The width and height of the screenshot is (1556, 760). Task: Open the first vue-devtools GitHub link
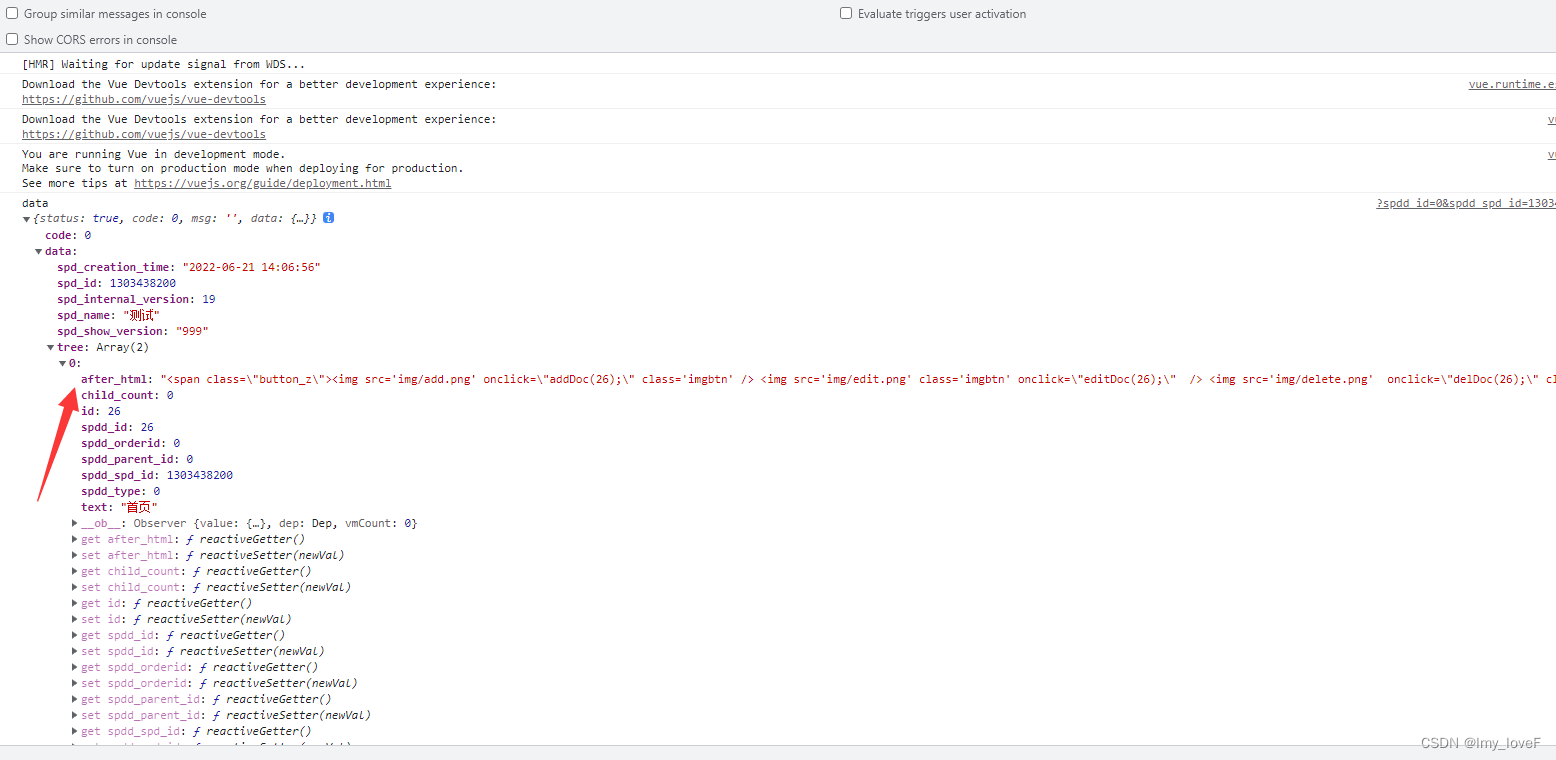click(144, 99)
